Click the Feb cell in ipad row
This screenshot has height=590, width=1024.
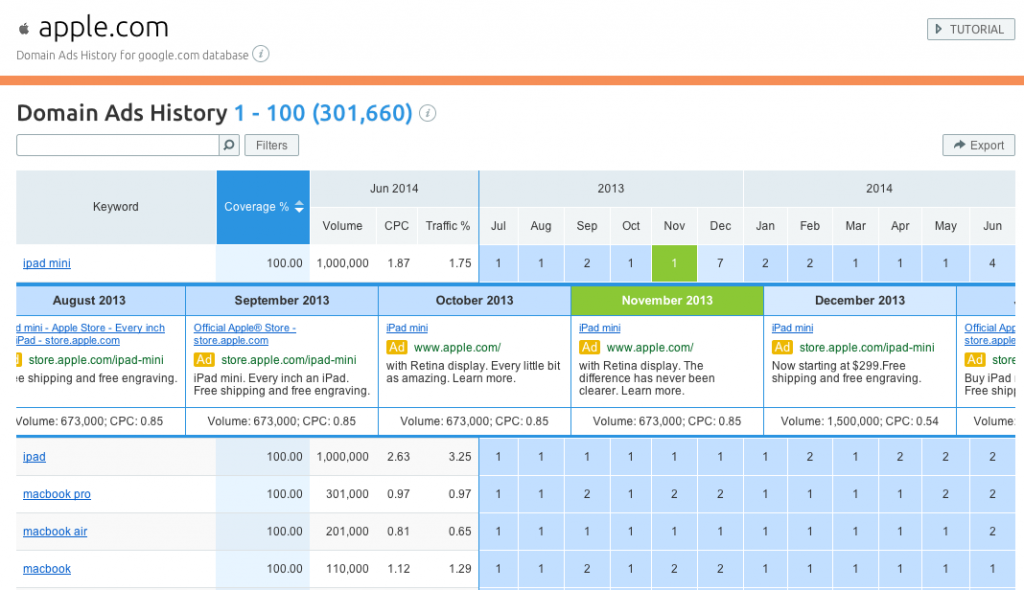[810, 457]
